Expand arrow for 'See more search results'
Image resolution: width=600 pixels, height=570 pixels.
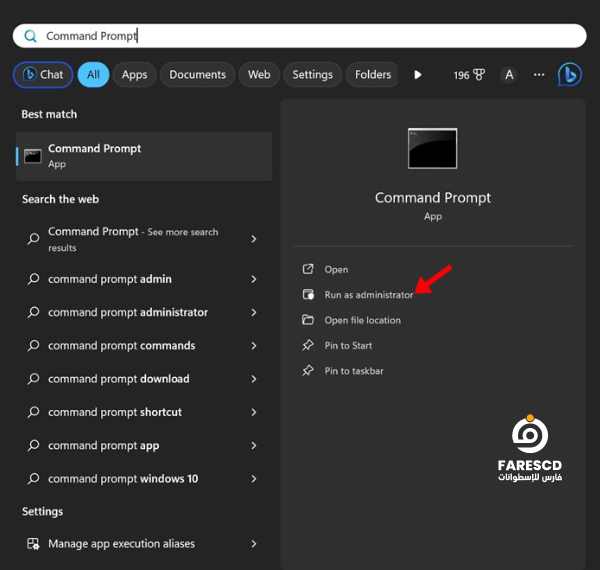[x=254, y=239]
